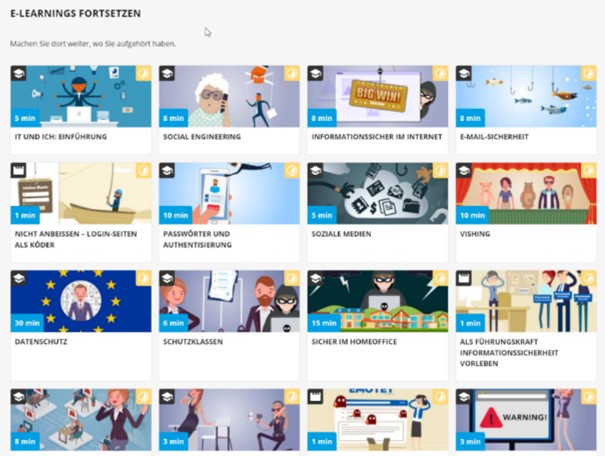Select the hacker over houses Homeoffice thumbnail

[378, 301]
